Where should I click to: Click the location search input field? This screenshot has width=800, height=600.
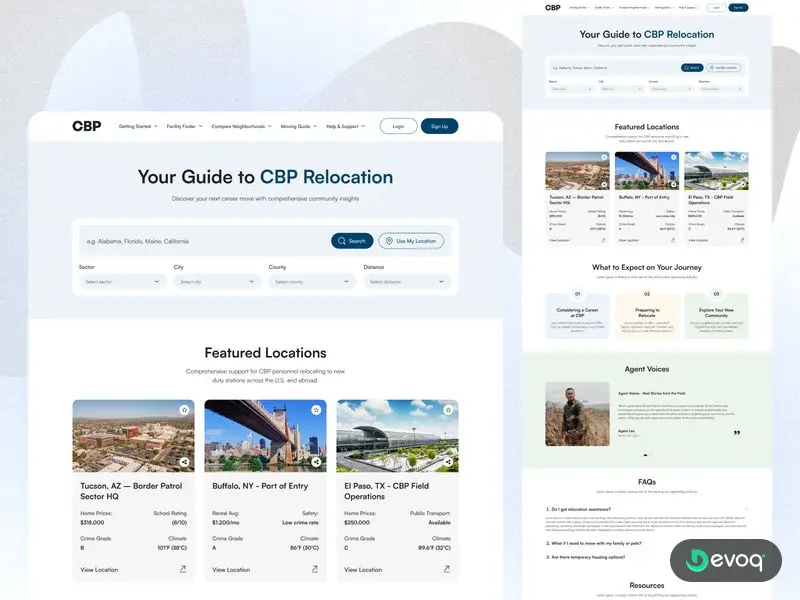(204, 241)
